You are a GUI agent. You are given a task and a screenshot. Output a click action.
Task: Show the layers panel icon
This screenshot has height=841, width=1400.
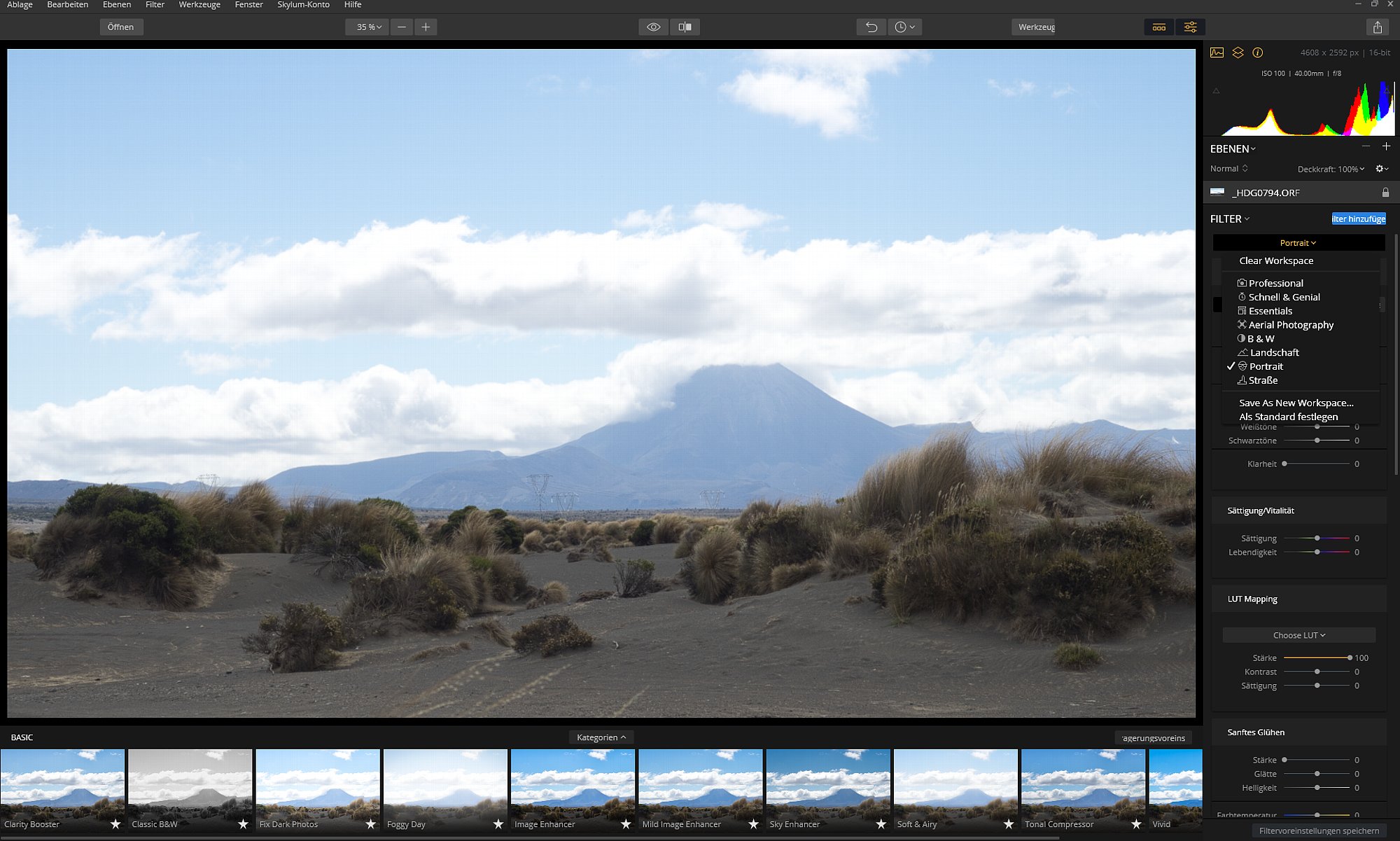(x=1238, y=53)
